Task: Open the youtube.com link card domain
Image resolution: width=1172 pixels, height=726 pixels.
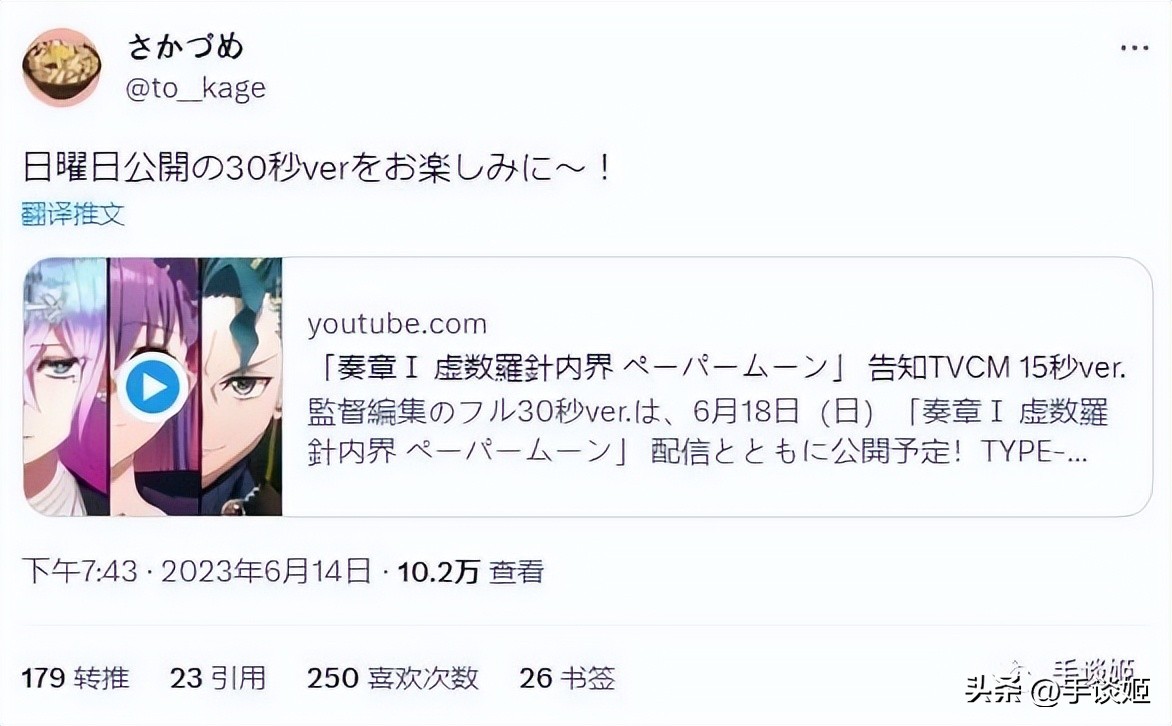Action: coord(397,324)
